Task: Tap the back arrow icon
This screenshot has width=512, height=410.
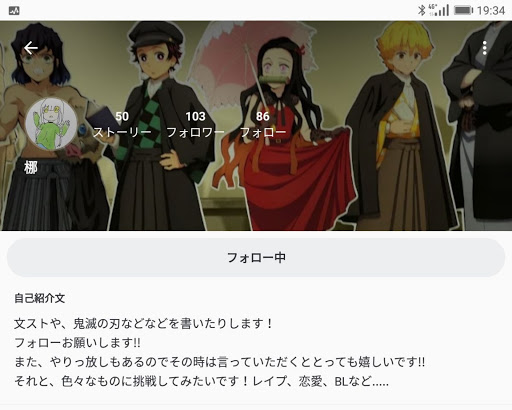Action: (x=31, y=48)
